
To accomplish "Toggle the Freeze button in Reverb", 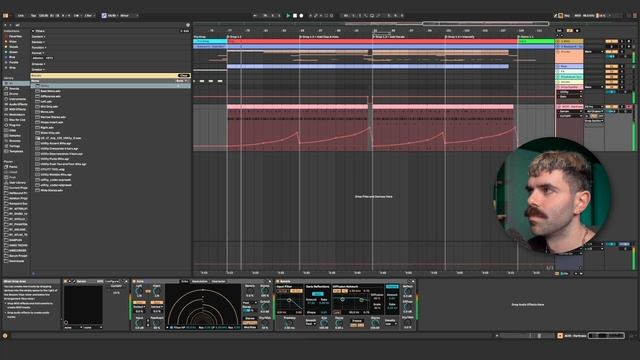I will (357, 321).
